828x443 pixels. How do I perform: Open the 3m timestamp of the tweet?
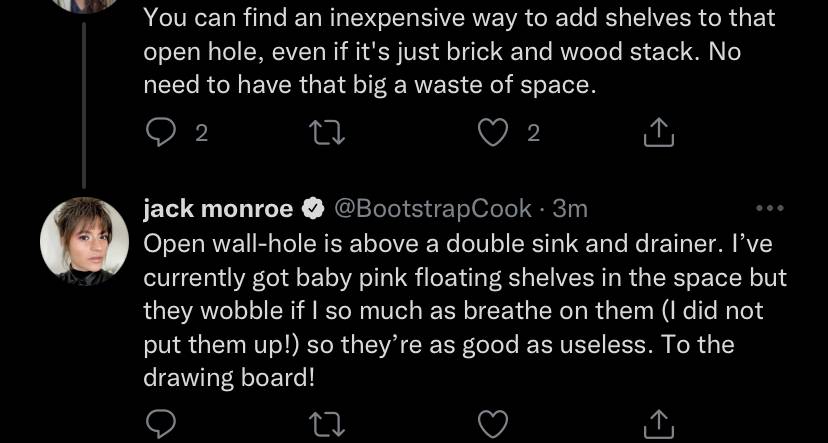click(x=570, y=210)
